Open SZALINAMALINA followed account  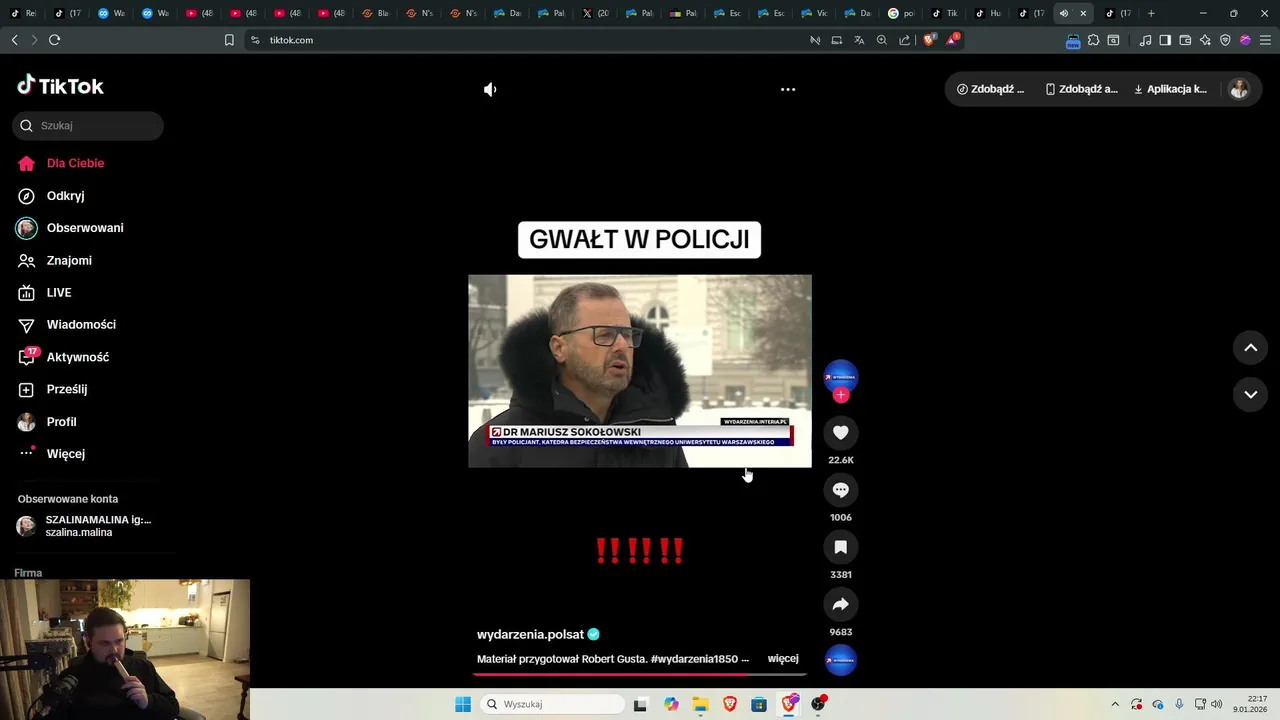coord(88,526)
